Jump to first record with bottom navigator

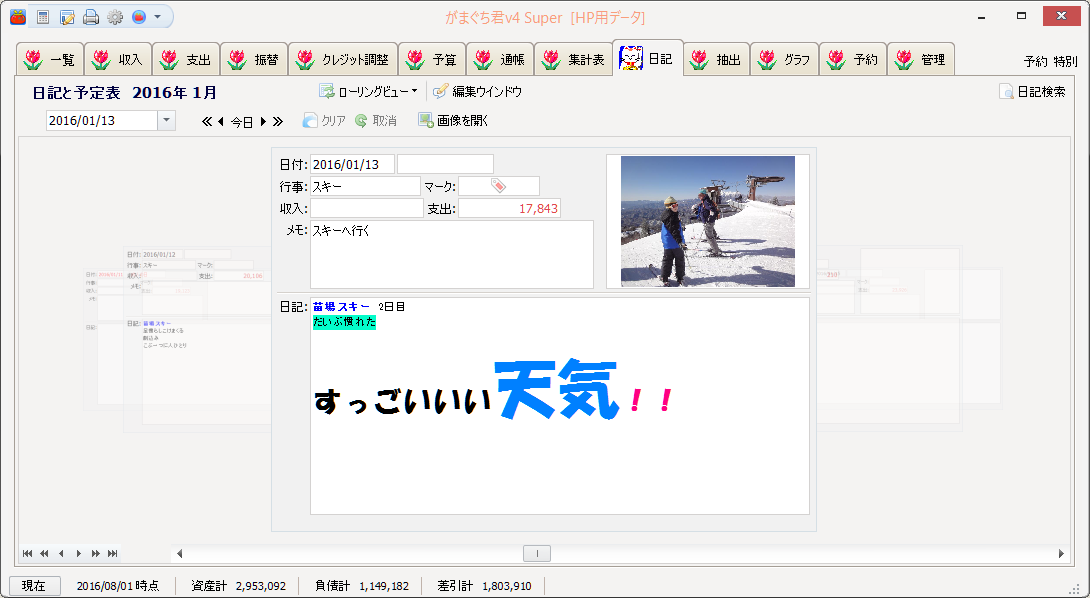[27, 553]
